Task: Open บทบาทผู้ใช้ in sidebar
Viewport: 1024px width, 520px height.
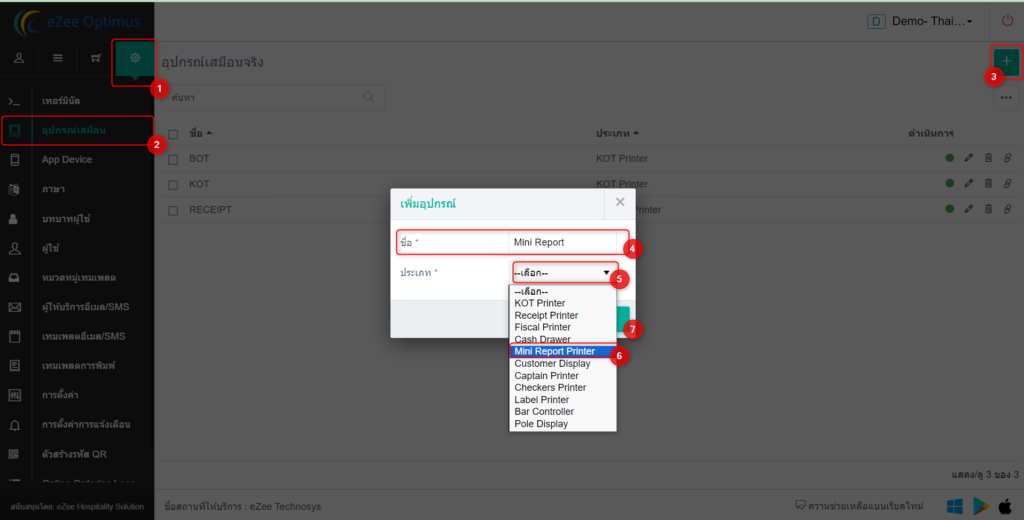Action: pyautogui.click(x=66, y=218)
